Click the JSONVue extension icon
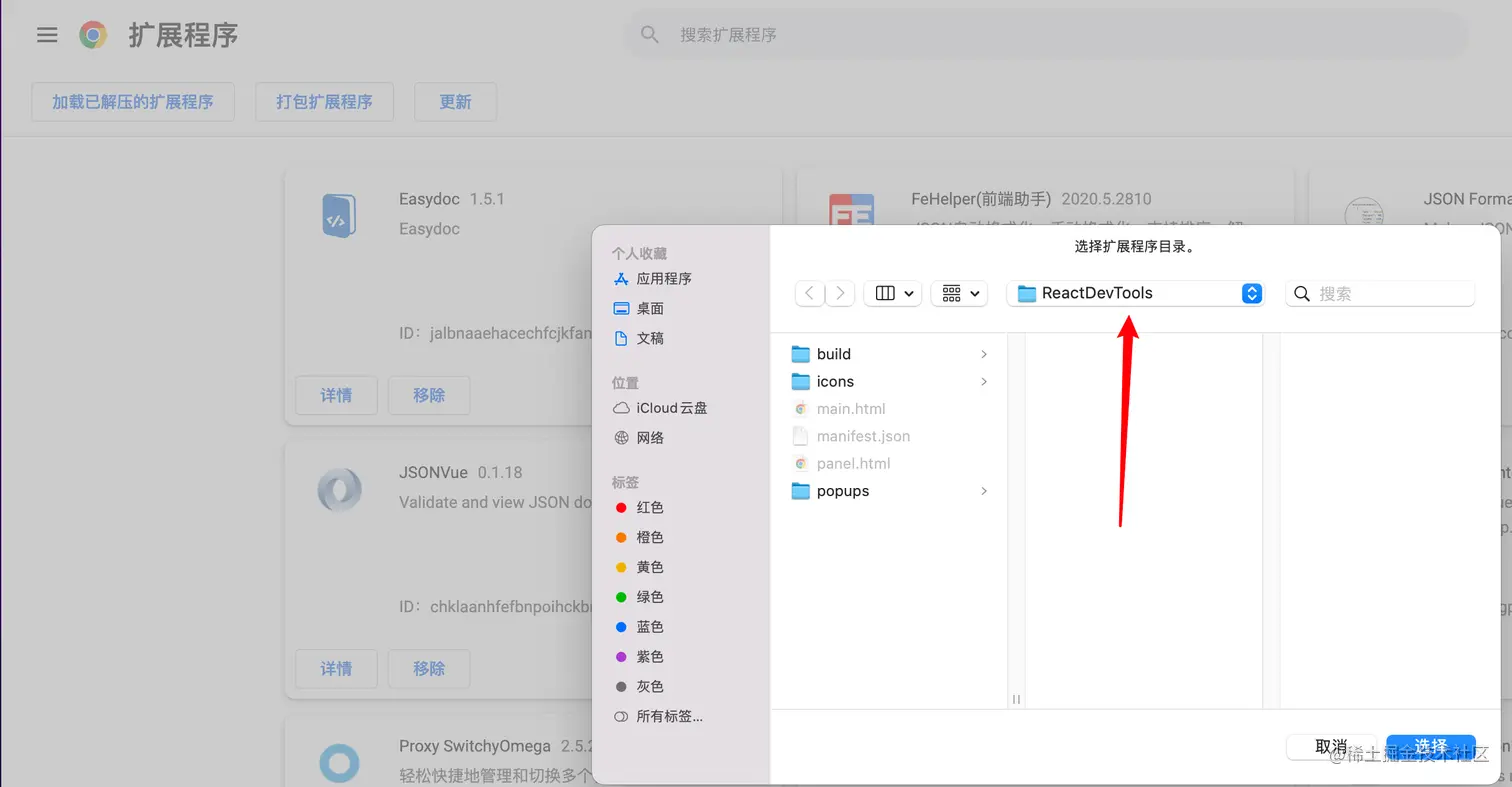Screen dimensions: 1512x787 [x=339, y=490]
